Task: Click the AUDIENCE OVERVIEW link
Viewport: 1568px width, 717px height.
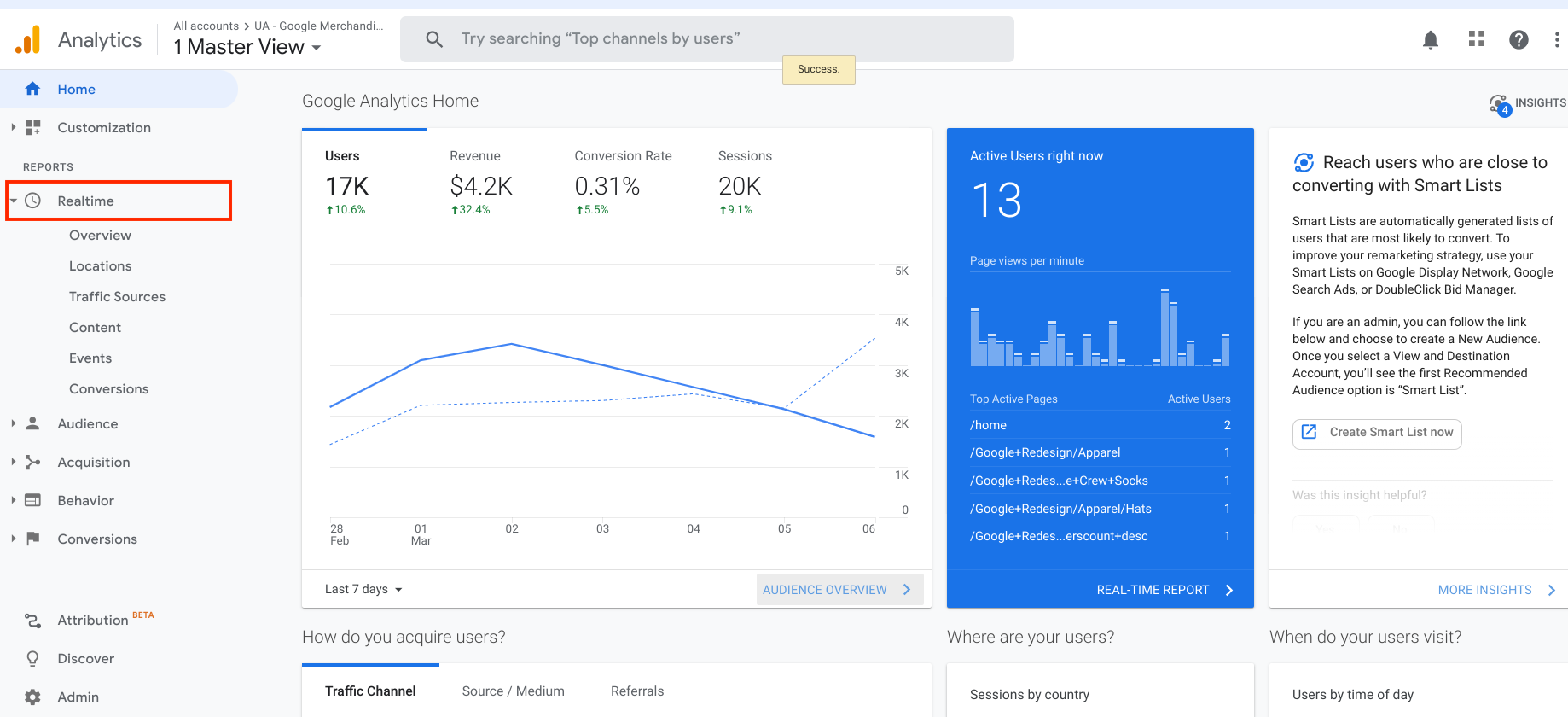Action: click(825, 590)
